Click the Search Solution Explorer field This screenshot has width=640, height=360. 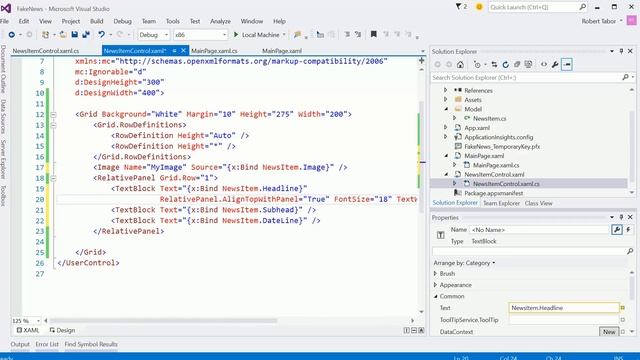(x=526, y=77)
